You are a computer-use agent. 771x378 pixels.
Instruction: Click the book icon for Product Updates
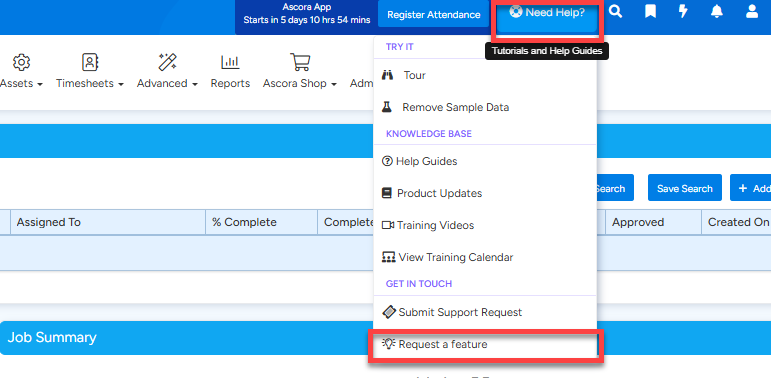tap(387, 193)
